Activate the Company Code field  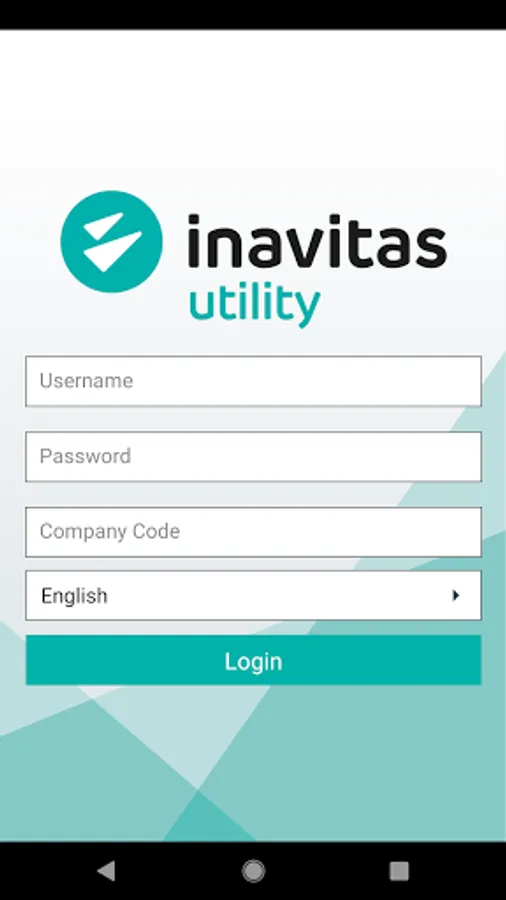pyautogui.click(x=253, y=532)
